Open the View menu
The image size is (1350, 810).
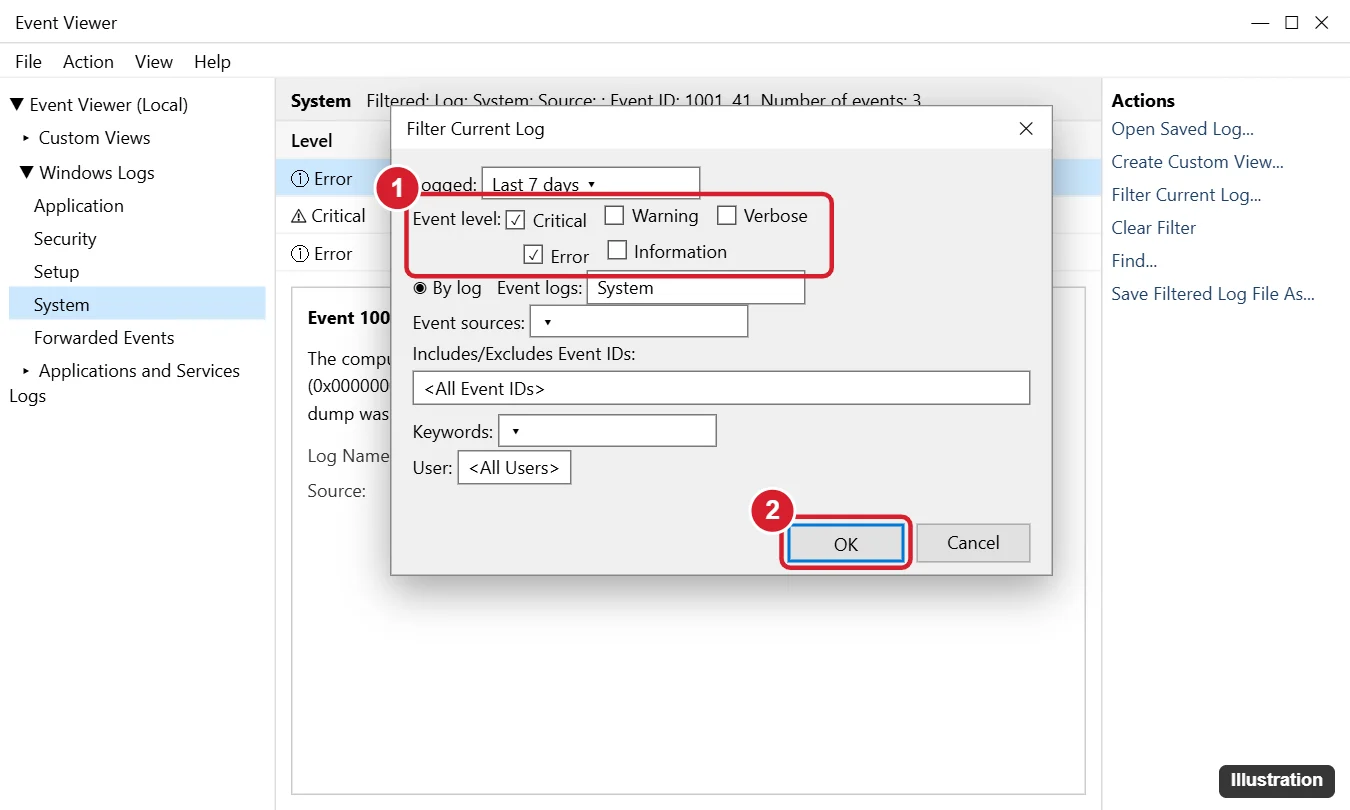pos(154,62)
